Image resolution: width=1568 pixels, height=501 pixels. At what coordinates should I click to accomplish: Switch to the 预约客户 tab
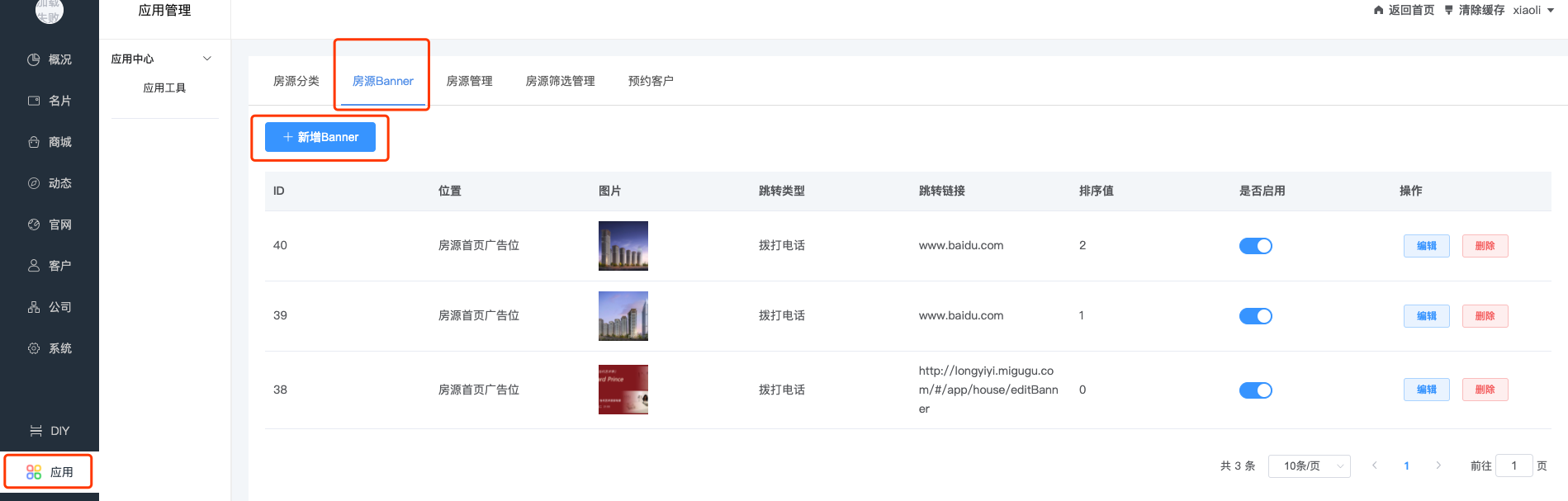coord(651,81)
